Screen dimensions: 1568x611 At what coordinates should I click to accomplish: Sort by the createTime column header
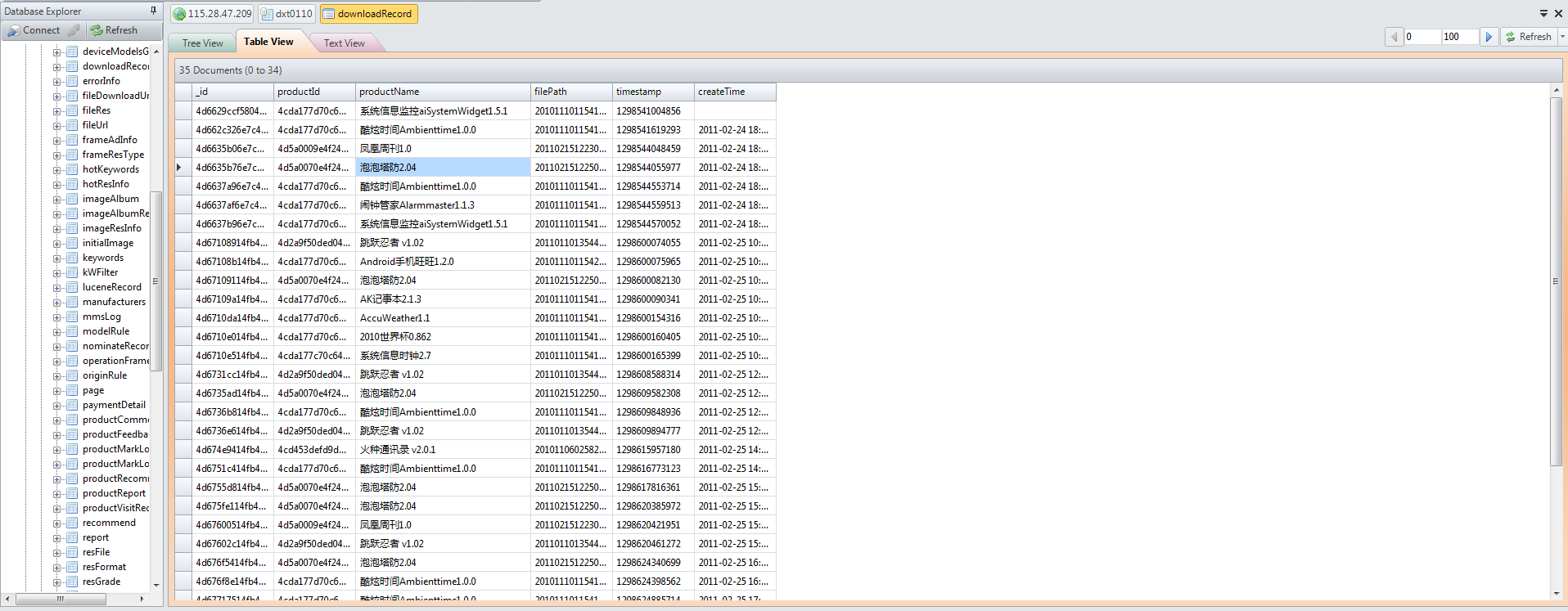pos(735,92)
